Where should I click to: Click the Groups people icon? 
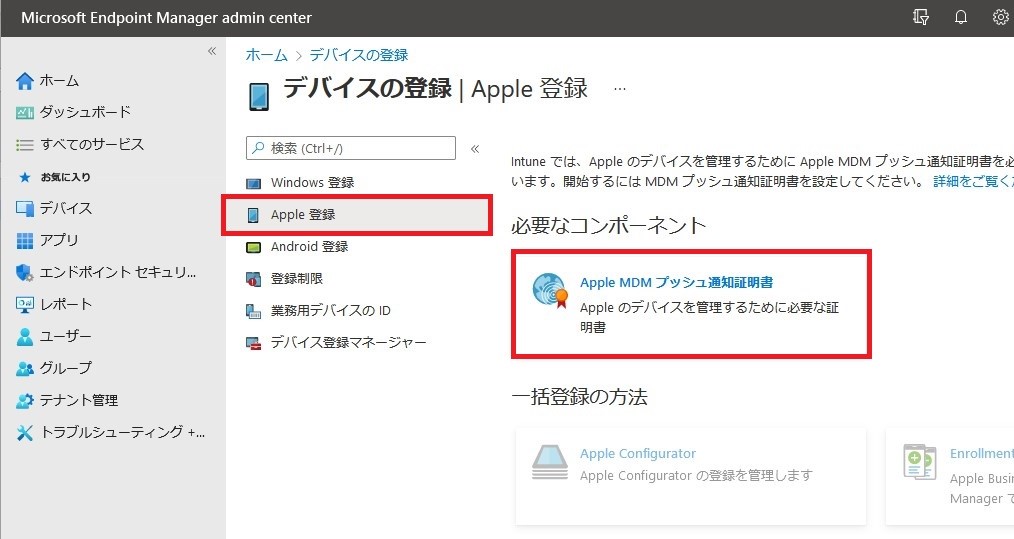25,368
